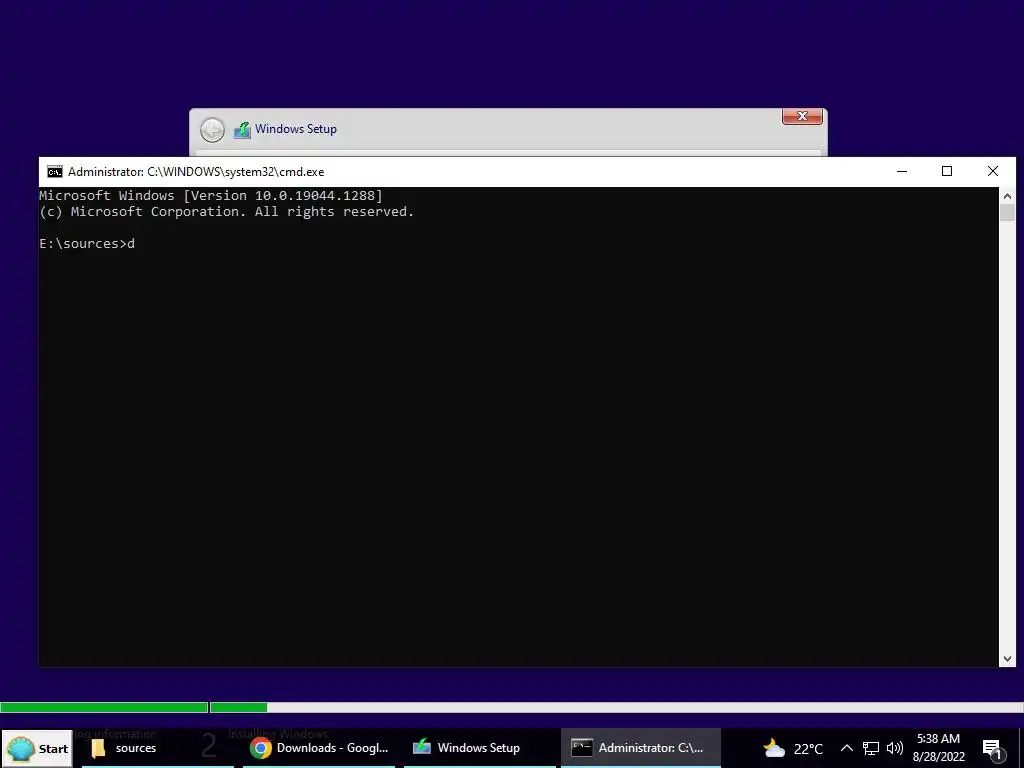
Task: Open the weather widget showing 22°C
Action: [793, 748]
